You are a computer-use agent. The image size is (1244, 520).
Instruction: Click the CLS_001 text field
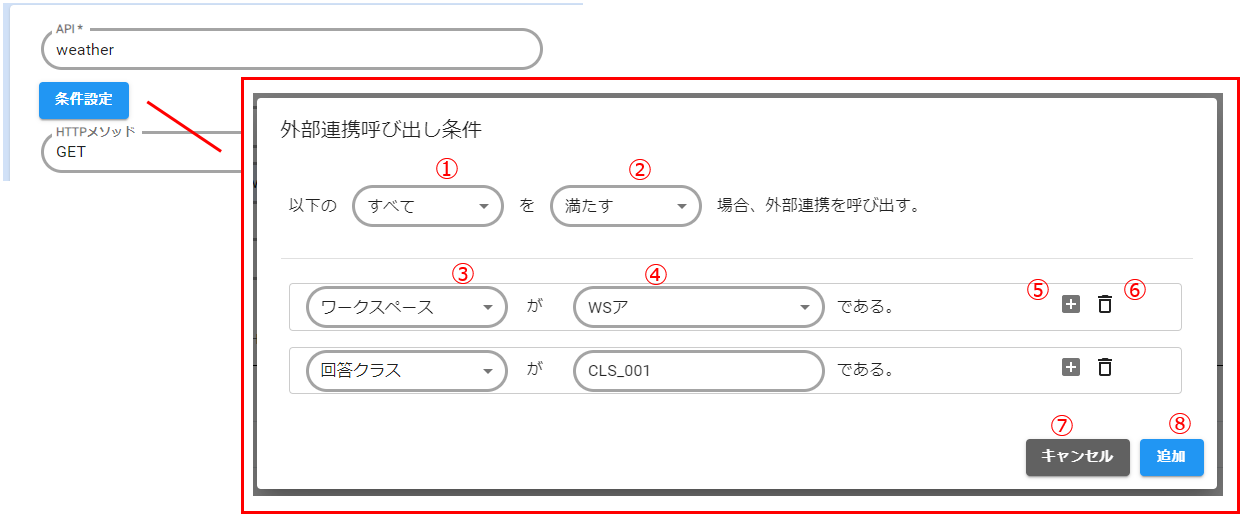(698, 370)
